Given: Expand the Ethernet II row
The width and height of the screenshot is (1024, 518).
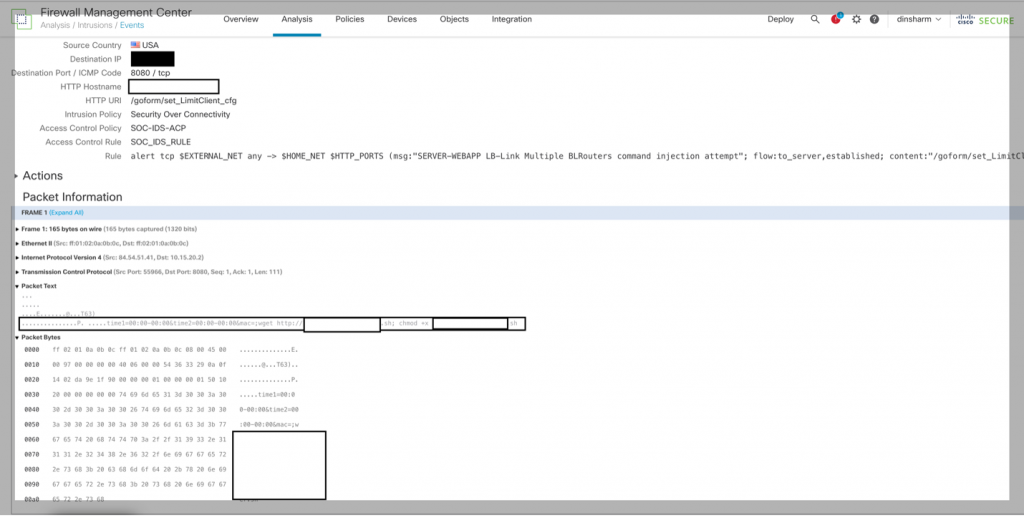Looking at the screenshot, I should (x=19, y=243).
